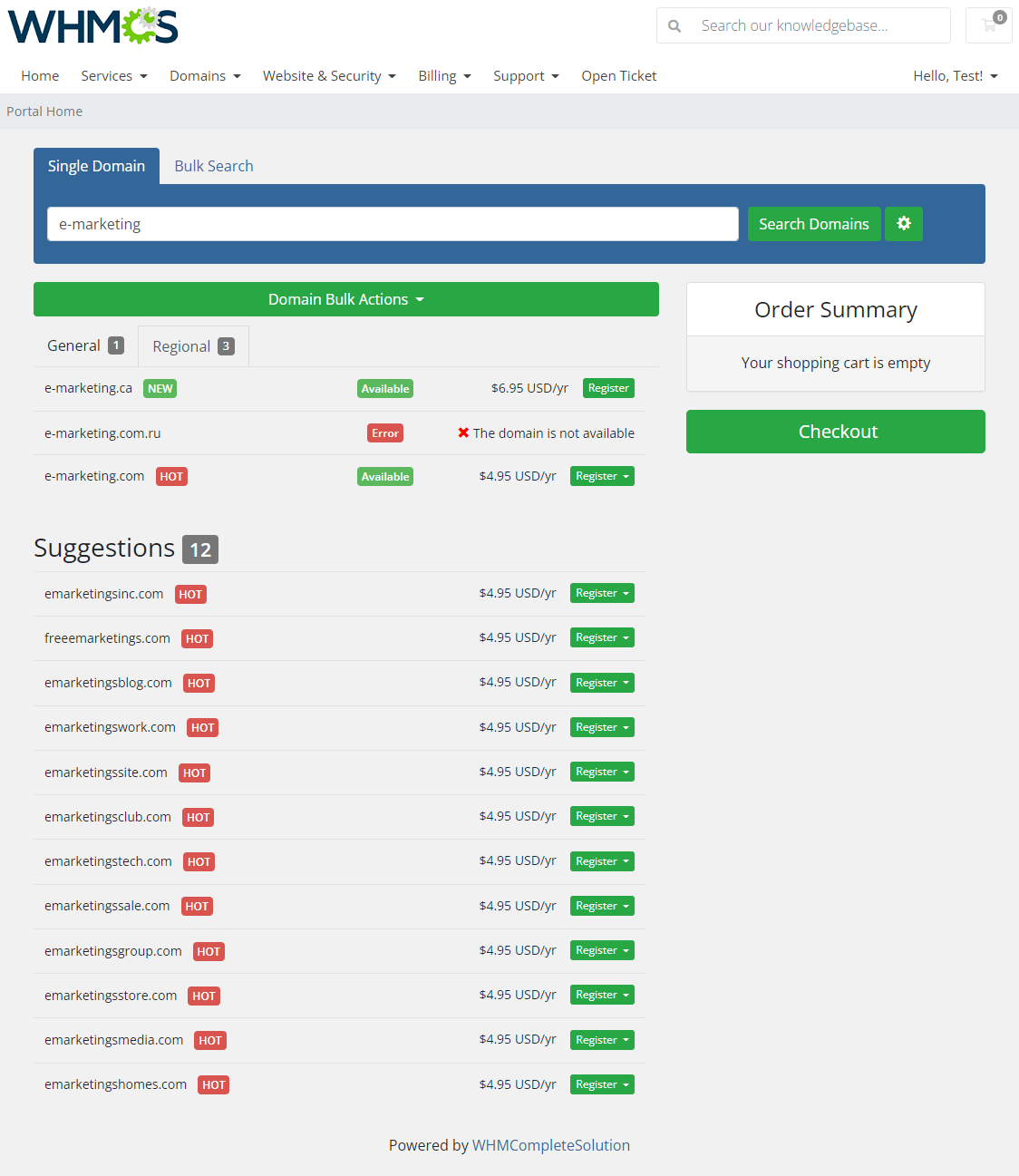Click Available badge for e-marketing.ca
1019x1176 pixels.
tap(385, 389)
